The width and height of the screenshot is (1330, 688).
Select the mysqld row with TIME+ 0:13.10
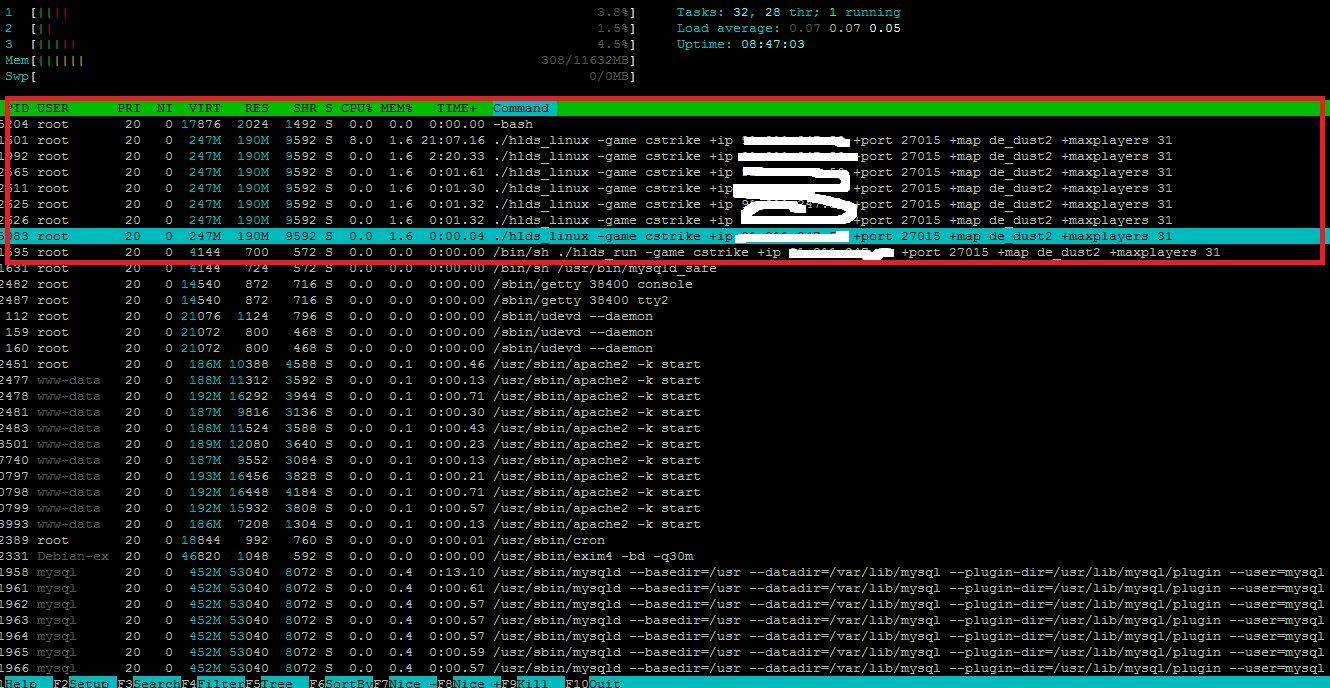point(665,572)
